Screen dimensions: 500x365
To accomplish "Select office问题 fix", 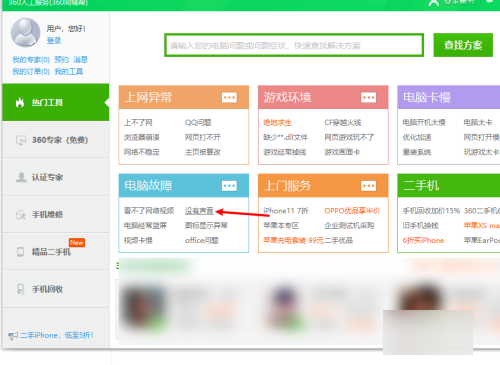I will pyautogui.click(x=202, y=240).
